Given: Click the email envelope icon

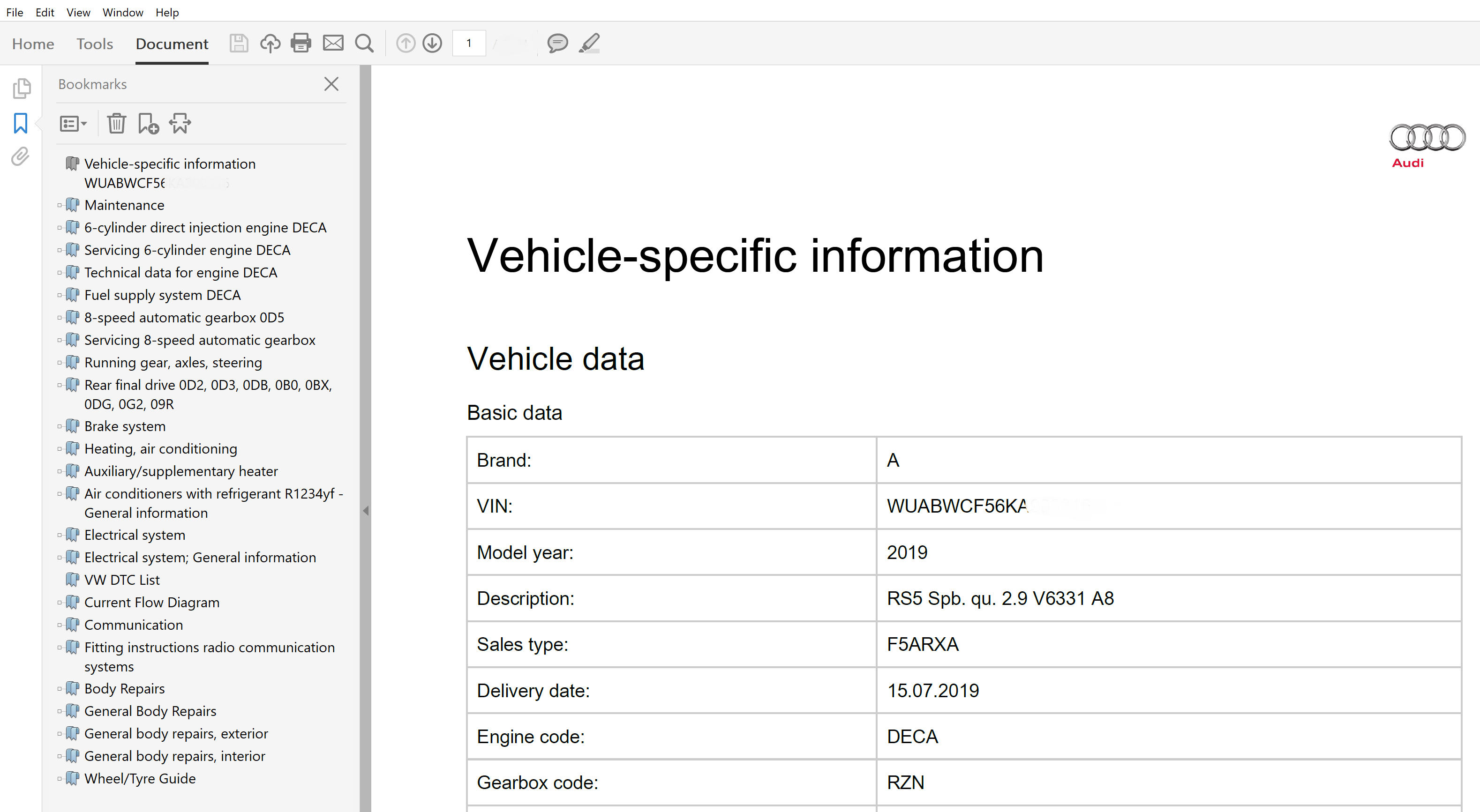Looking at the screenshot, I should tap(333, 43).
